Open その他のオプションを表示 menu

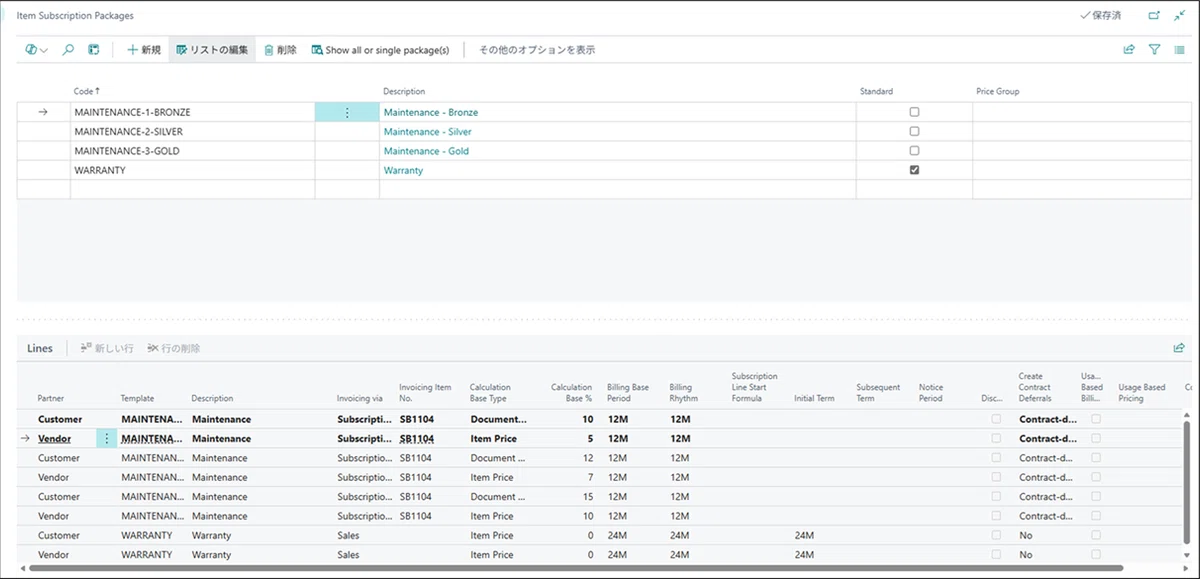(x=537, y=49)
